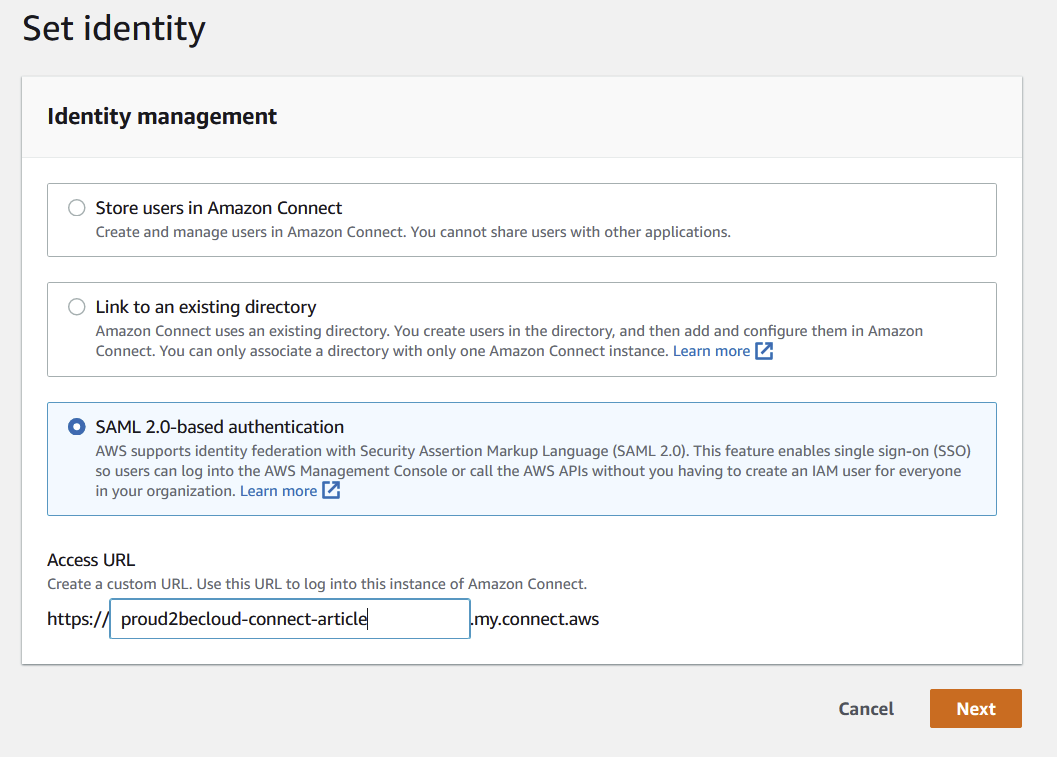Choose the Link to an existing directory radio button
This screenshot has width=1057, height=757.
tap(76, 307)
